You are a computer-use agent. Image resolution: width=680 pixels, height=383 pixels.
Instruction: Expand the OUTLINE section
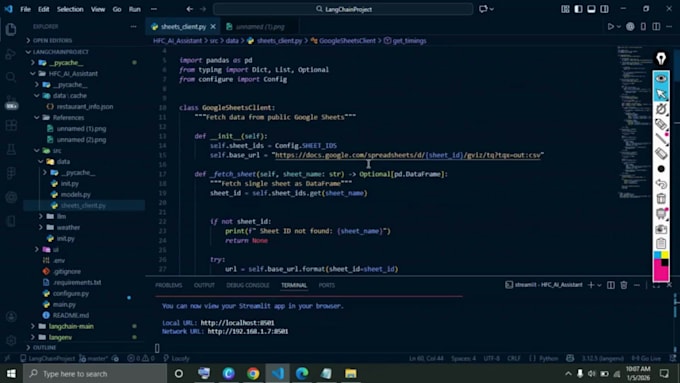click(x=85, y=347)
